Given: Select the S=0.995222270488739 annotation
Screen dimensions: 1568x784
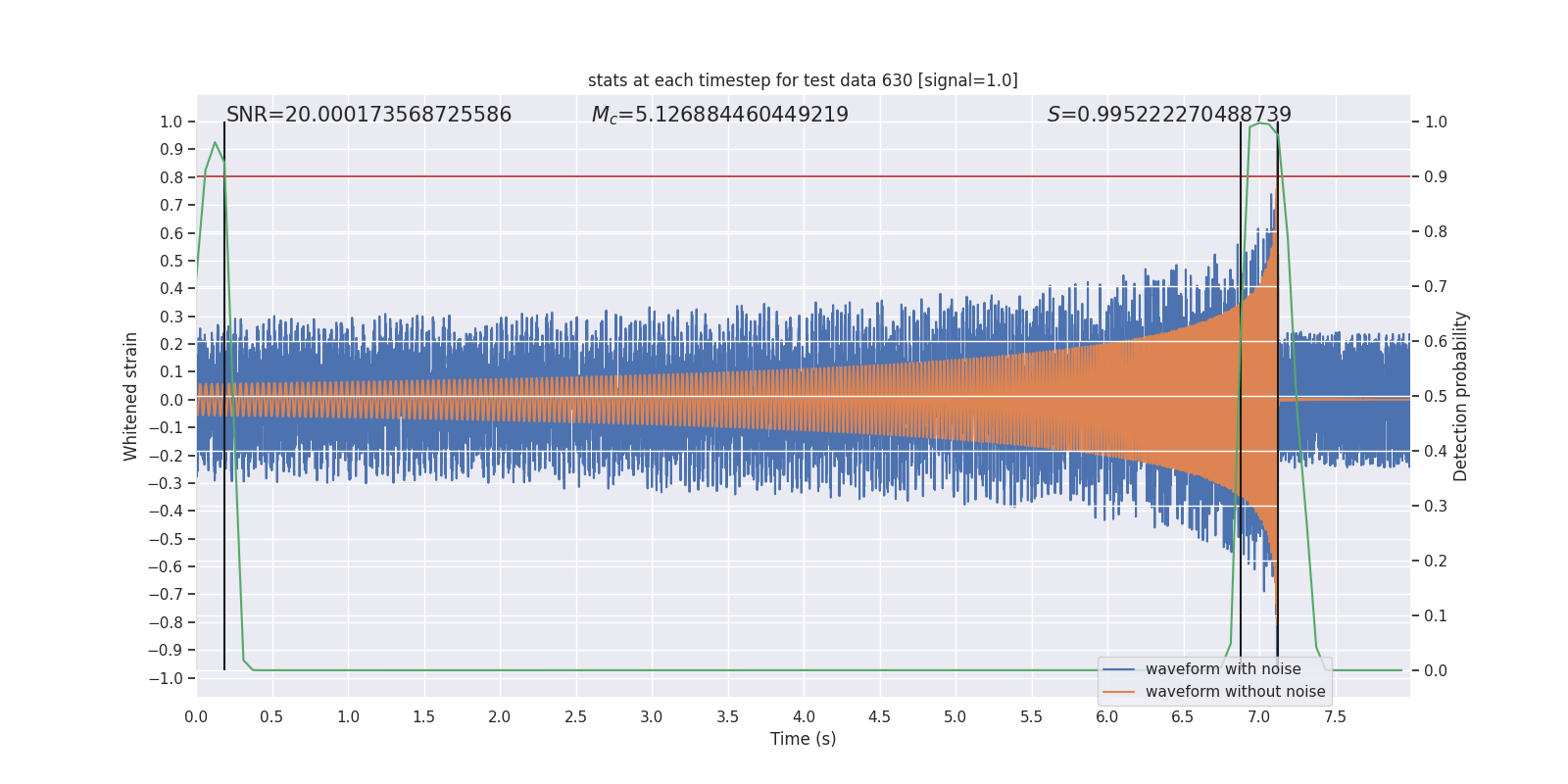Looking at the screenshot, I should [x=1169, y=115].
